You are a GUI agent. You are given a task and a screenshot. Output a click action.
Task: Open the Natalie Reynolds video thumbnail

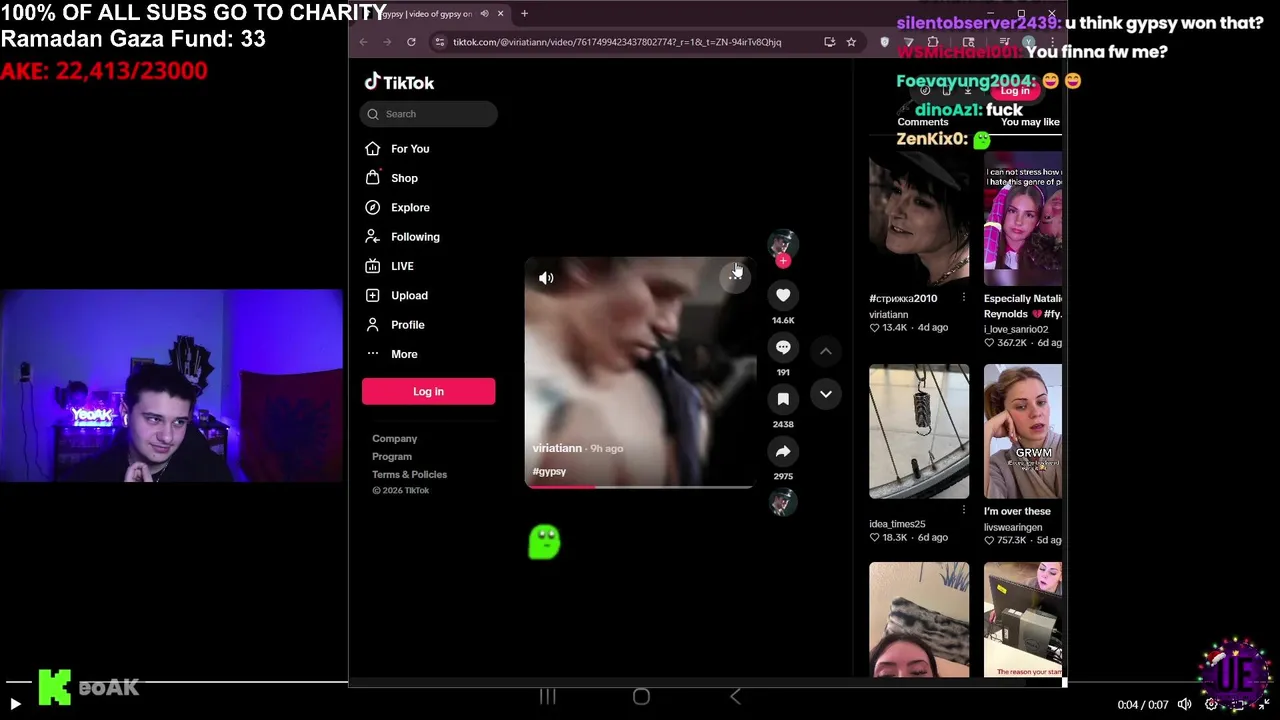1023,218
